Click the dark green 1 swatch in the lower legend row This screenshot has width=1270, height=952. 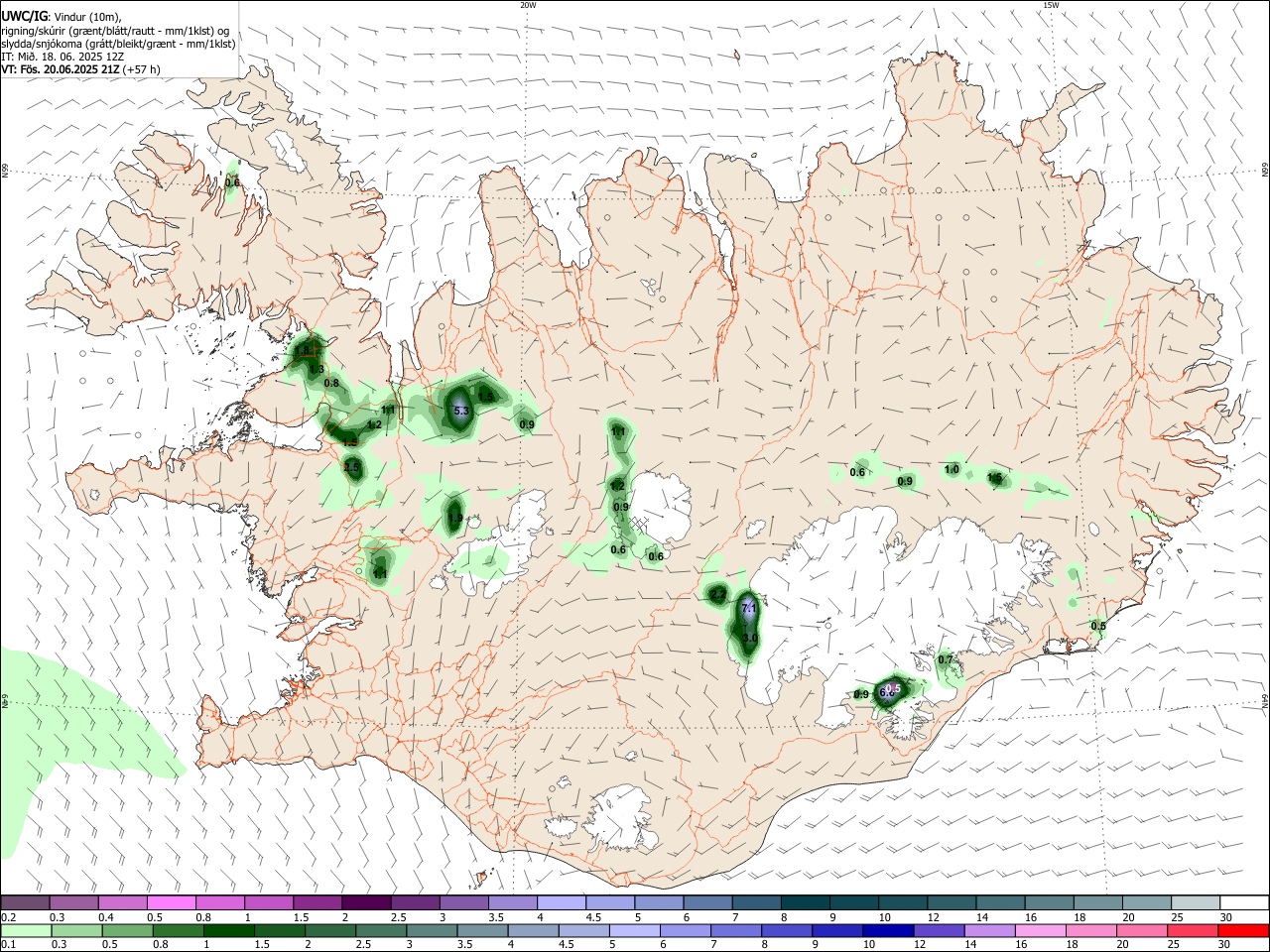pyautogui.click(x=228, y=931)
